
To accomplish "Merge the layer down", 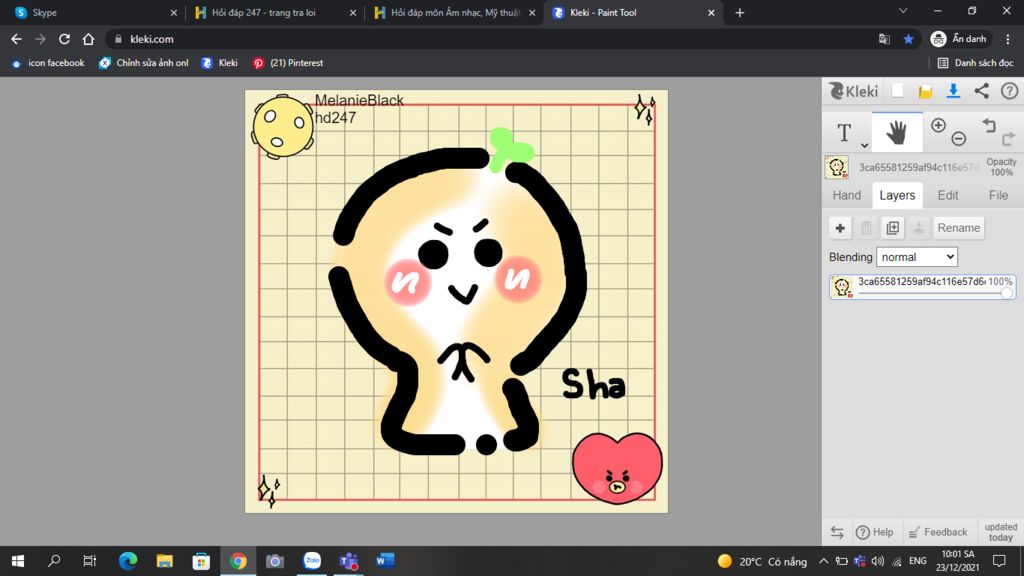I will [919, 228].
